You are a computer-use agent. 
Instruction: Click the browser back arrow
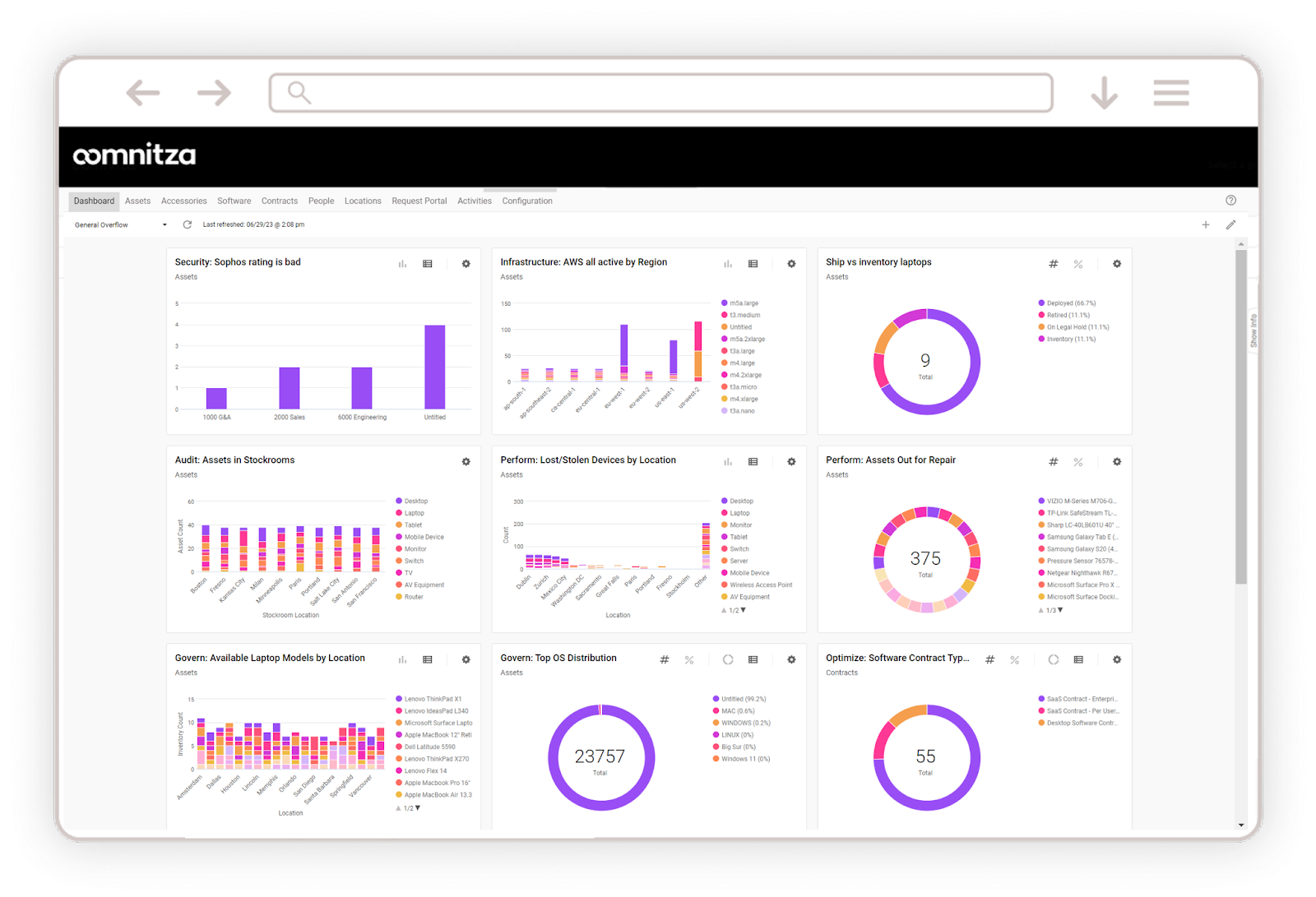pyautogui.click(x=143, y=93)
